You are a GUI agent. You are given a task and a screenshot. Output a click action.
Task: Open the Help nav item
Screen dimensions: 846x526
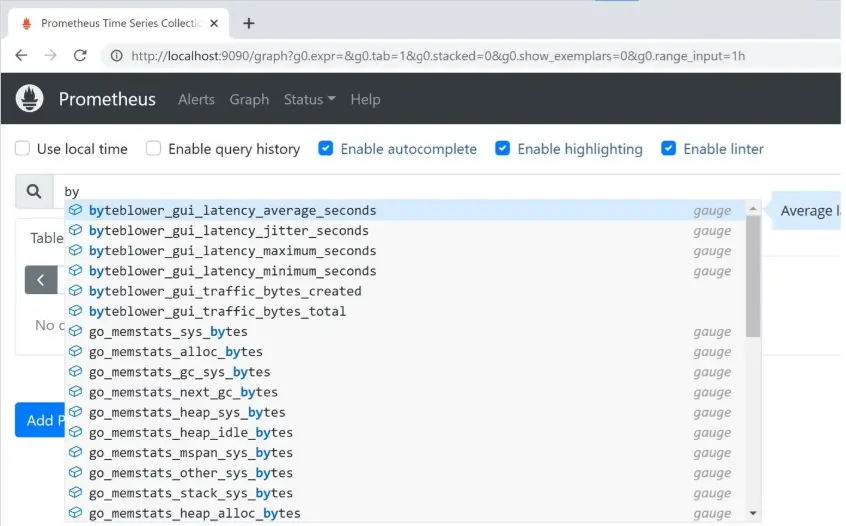tap(365, 99)
